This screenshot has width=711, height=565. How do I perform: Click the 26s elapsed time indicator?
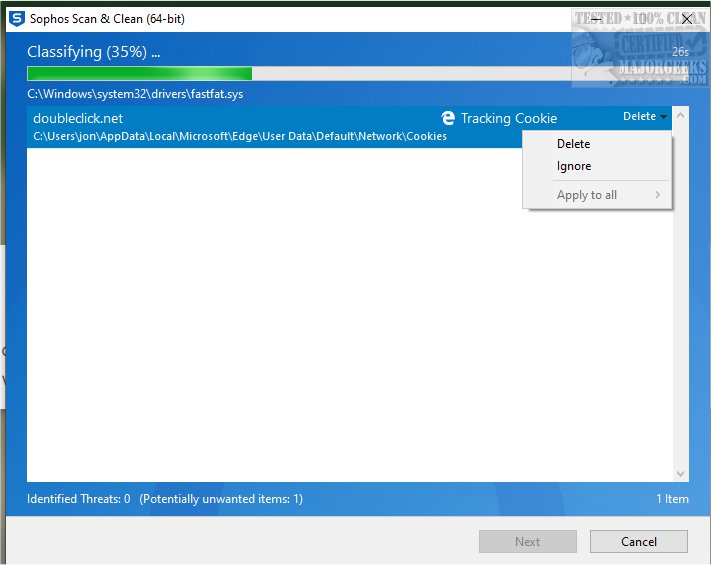coord(680,52)
